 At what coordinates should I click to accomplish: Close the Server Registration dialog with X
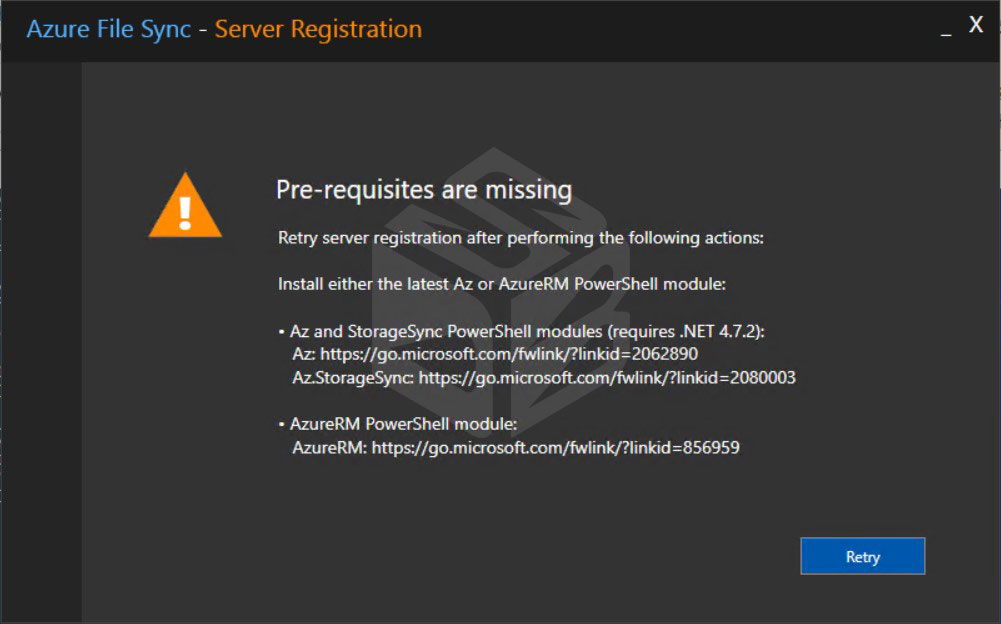975,25
